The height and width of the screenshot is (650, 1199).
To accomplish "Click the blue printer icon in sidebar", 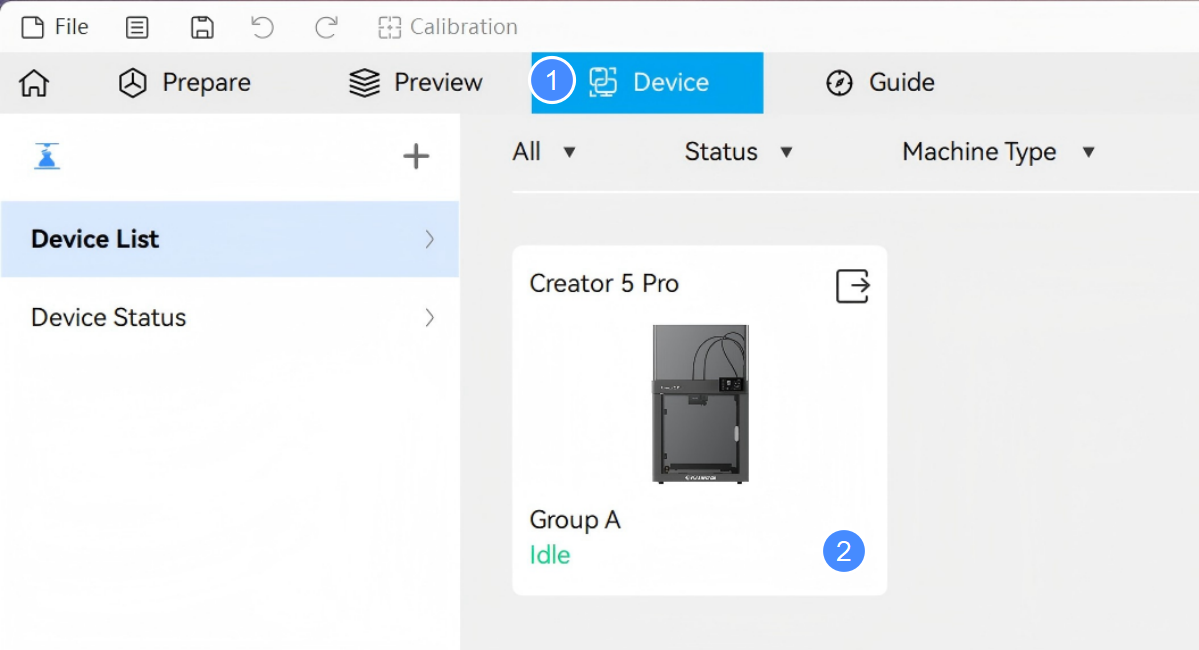I will [x=47, y=156].
